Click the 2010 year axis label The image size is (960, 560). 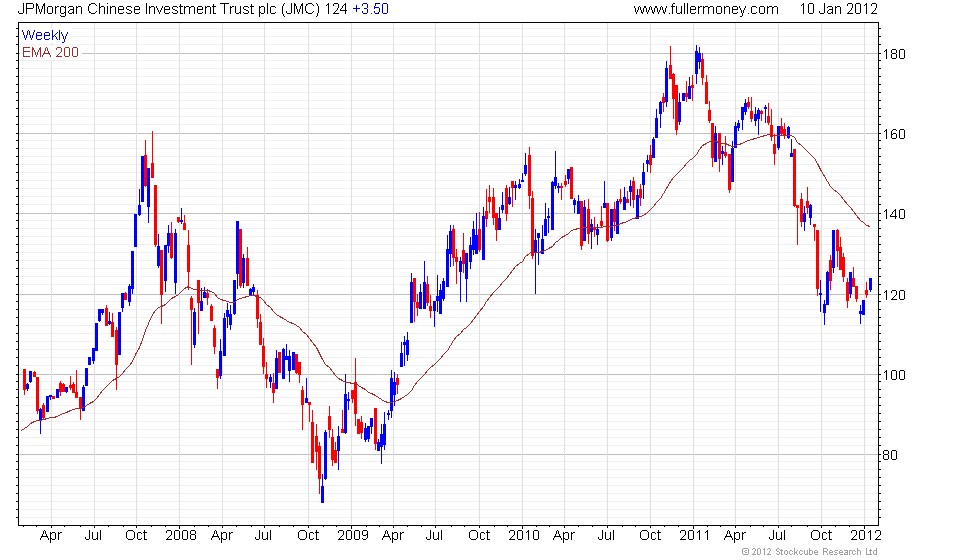[x=524, y=536]
